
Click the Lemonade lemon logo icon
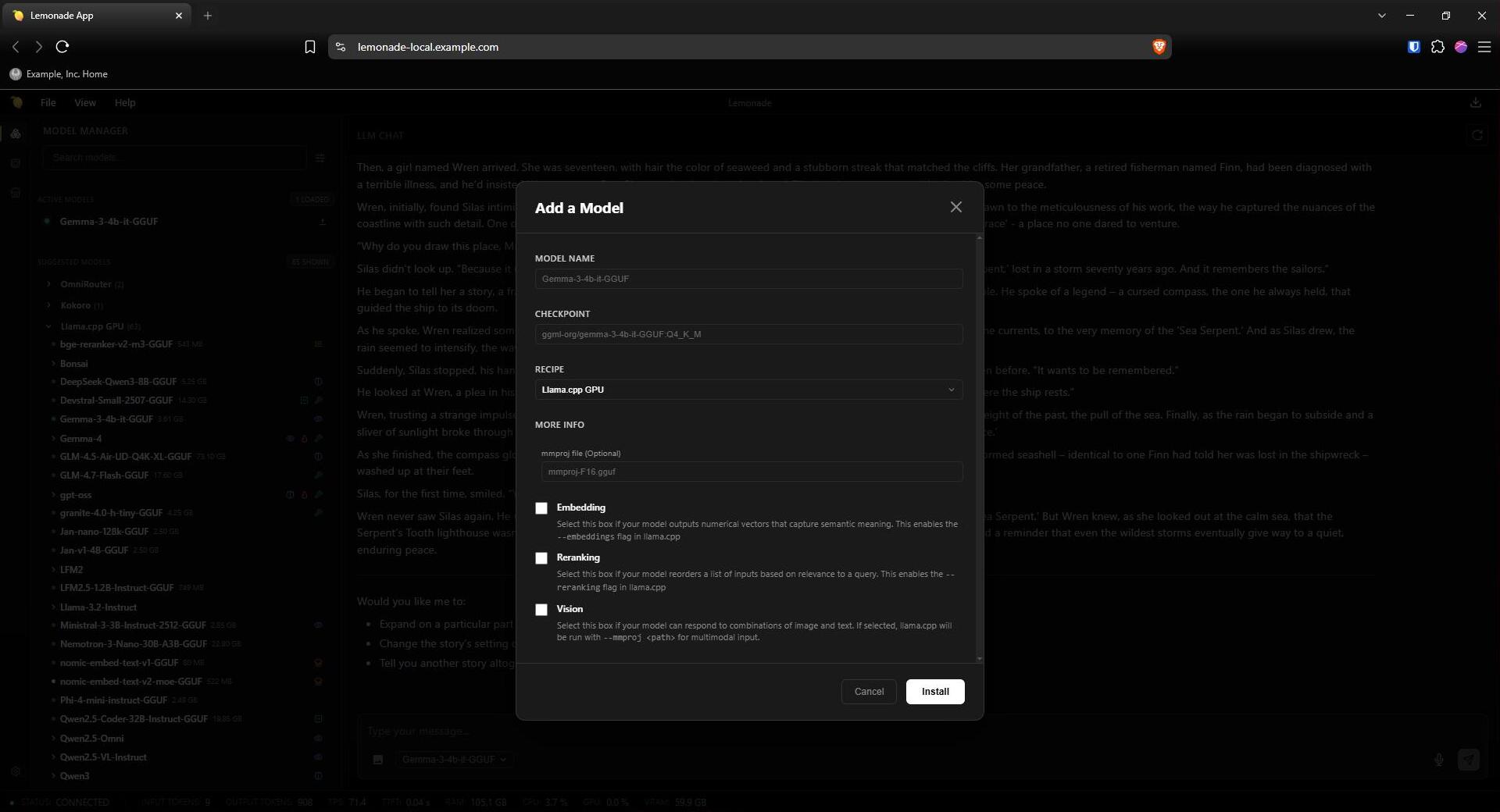point(16,102)
